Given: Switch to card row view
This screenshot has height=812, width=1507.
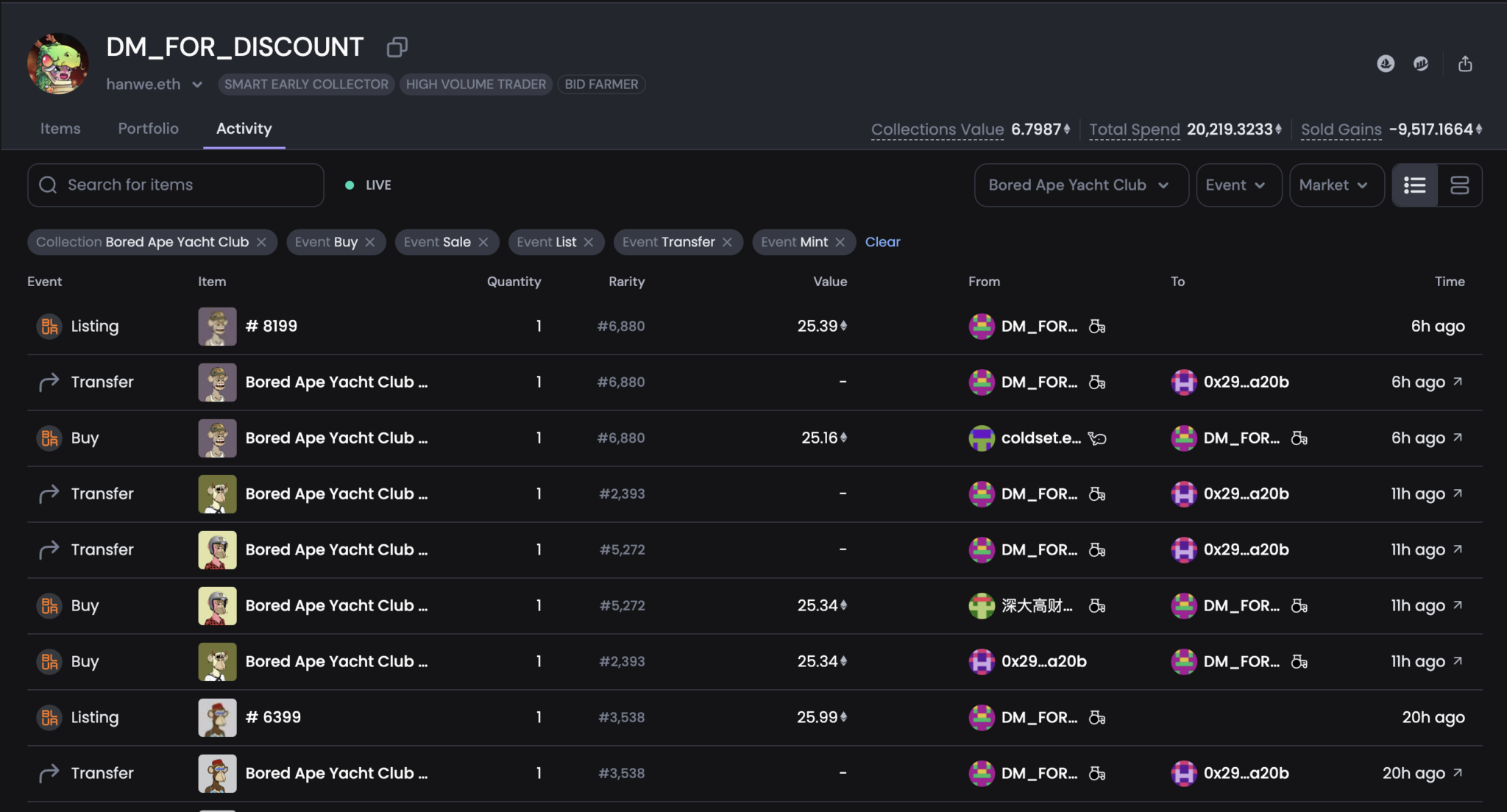Looking at the screenshot, I should (1459, 185).
